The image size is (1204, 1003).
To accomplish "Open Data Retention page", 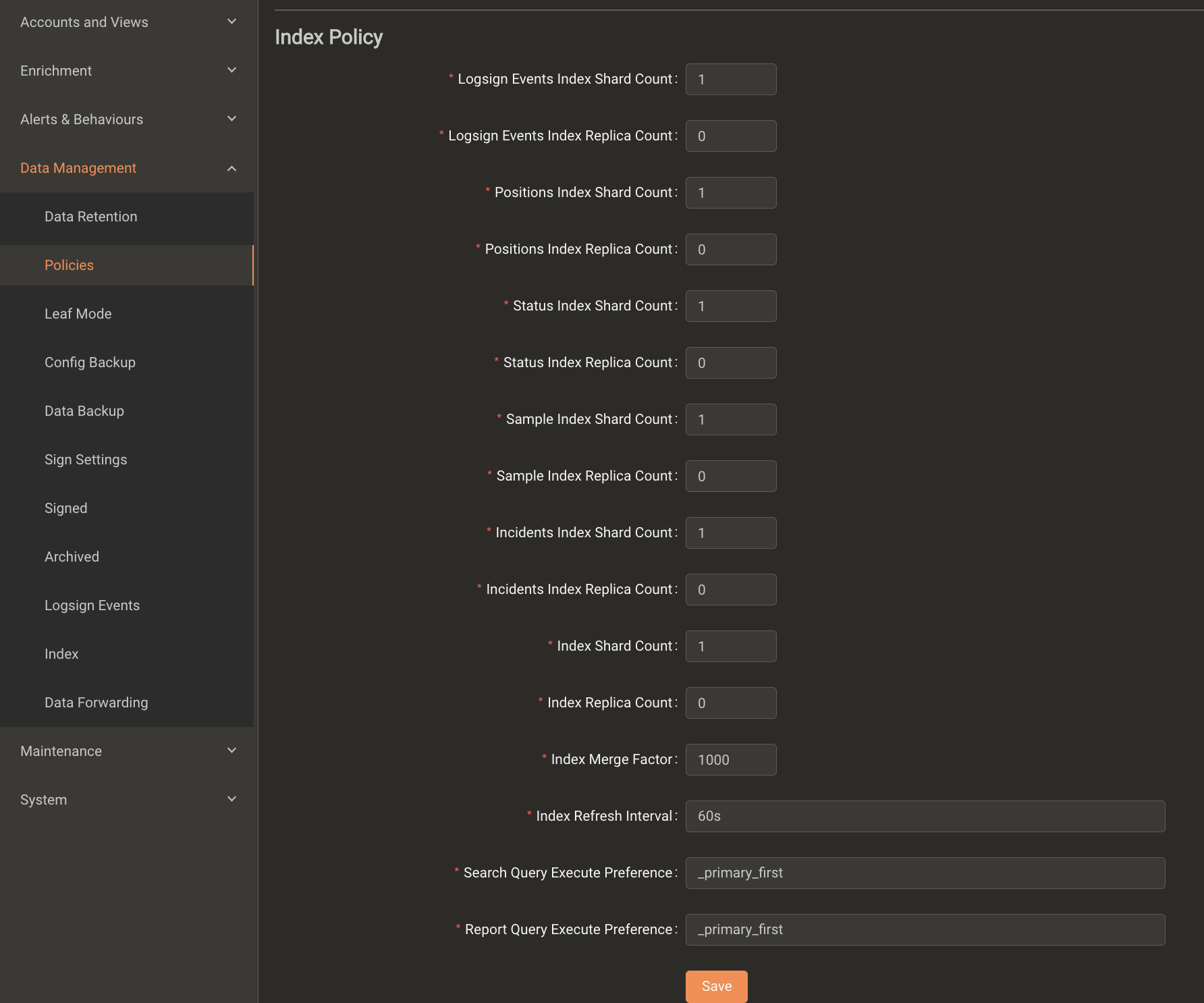I will click(127, 217).
